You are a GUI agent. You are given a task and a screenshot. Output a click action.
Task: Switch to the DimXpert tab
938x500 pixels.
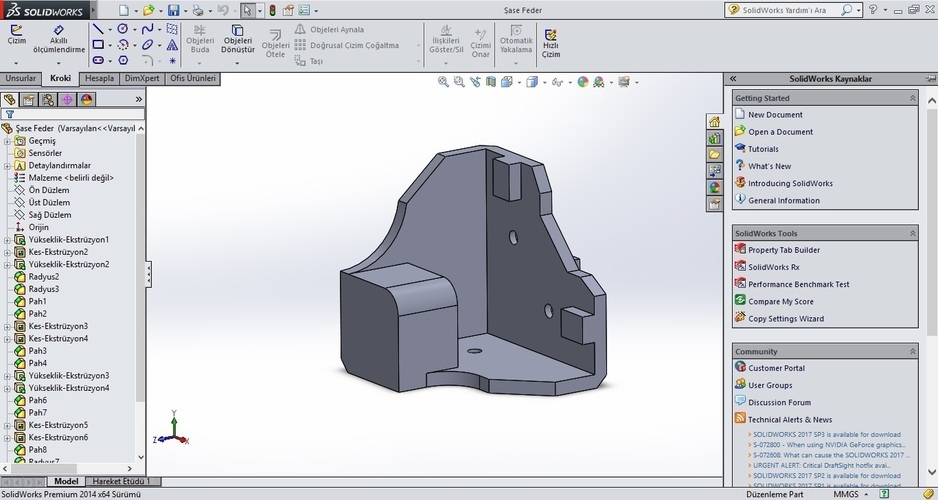pyautogui.click(x=142, y=78)
